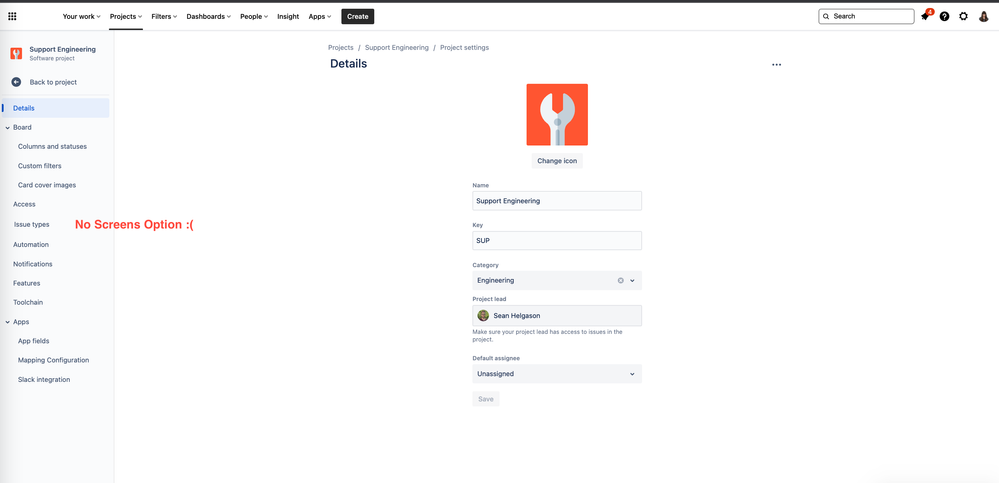
Task: Collapse the Apps section in sidebar
Action: [8, 322]
